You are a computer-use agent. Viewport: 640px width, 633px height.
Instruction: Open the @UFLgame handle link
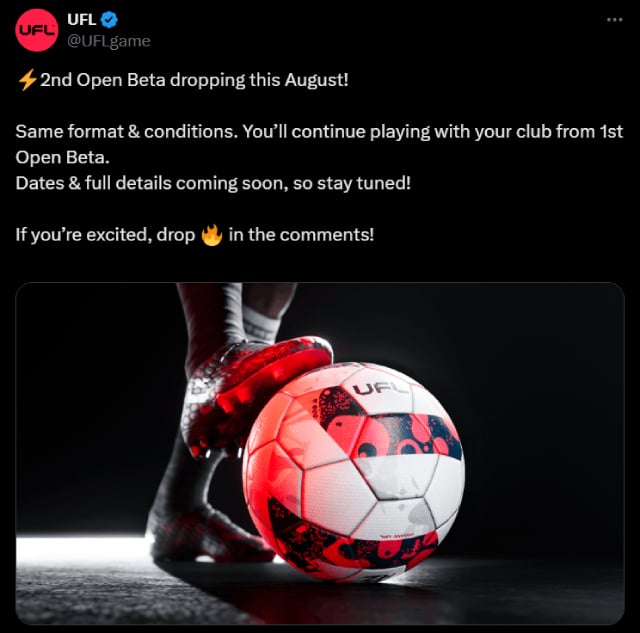[x=109, y=41]
